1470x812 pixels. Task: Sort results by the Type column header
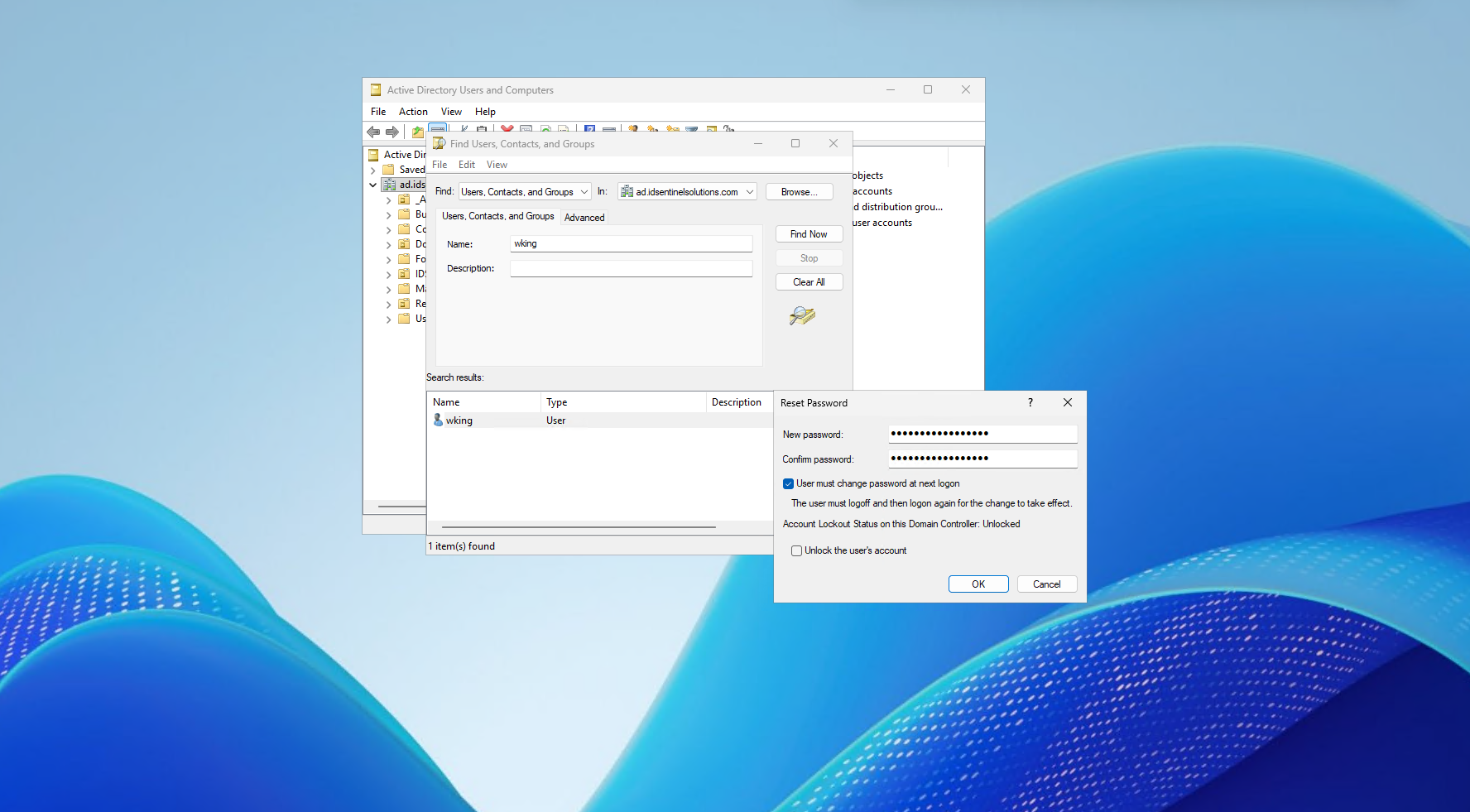pos(623,402)
